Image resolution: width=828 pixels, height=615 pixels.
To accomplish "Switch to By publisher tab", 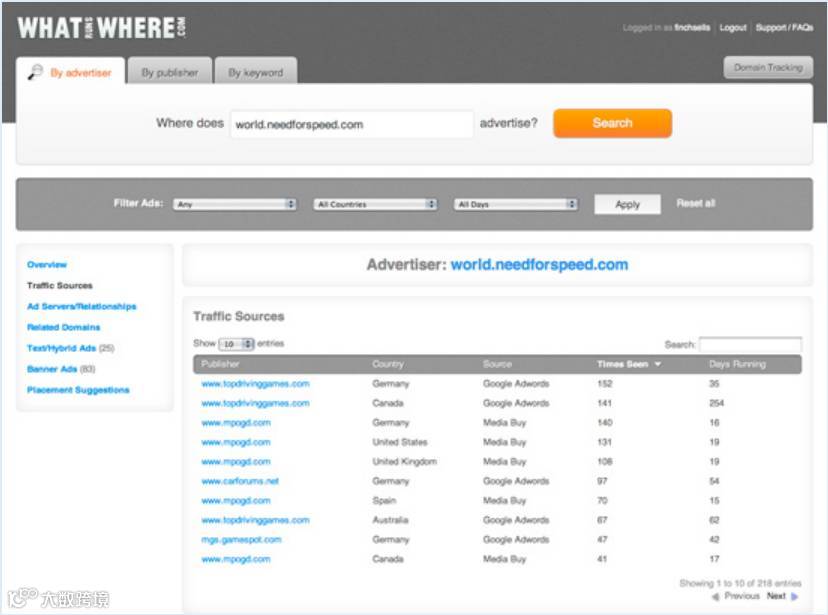I will tap(170, 71).
